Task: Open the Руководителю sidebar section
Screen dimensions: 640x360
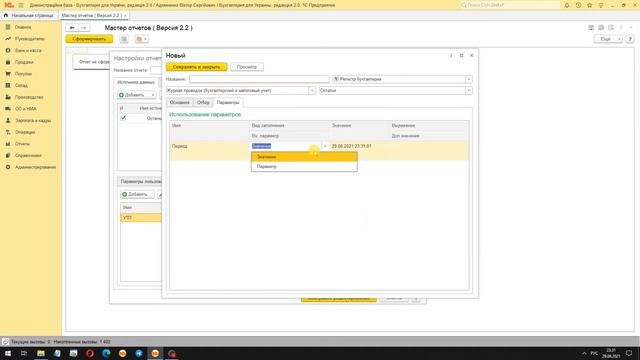Action: click(x=29, y=39)
